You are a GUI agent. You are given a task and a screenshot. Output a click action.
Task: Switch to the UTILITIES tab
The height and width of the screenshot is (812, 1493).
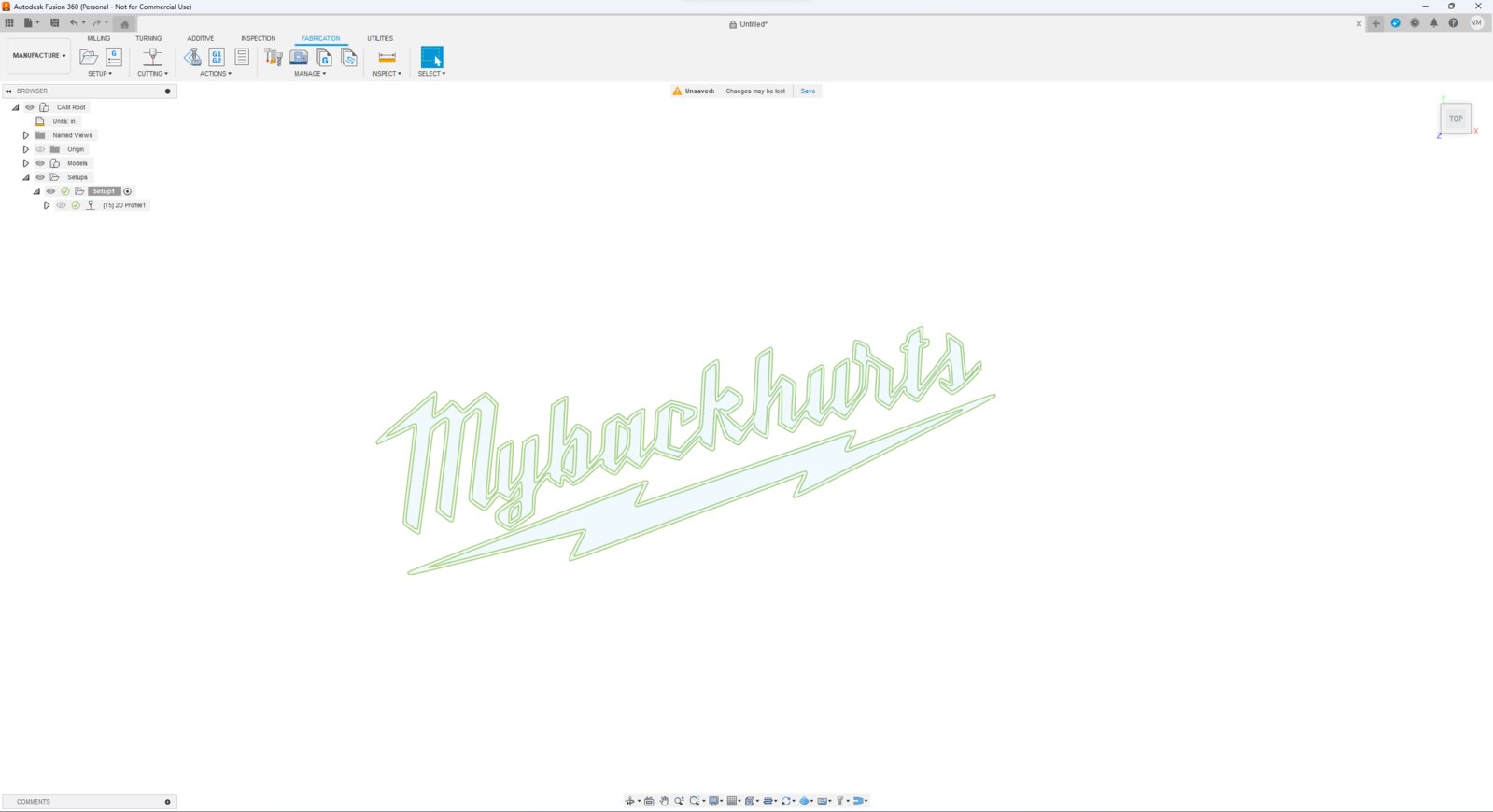(x=380, y=38)
